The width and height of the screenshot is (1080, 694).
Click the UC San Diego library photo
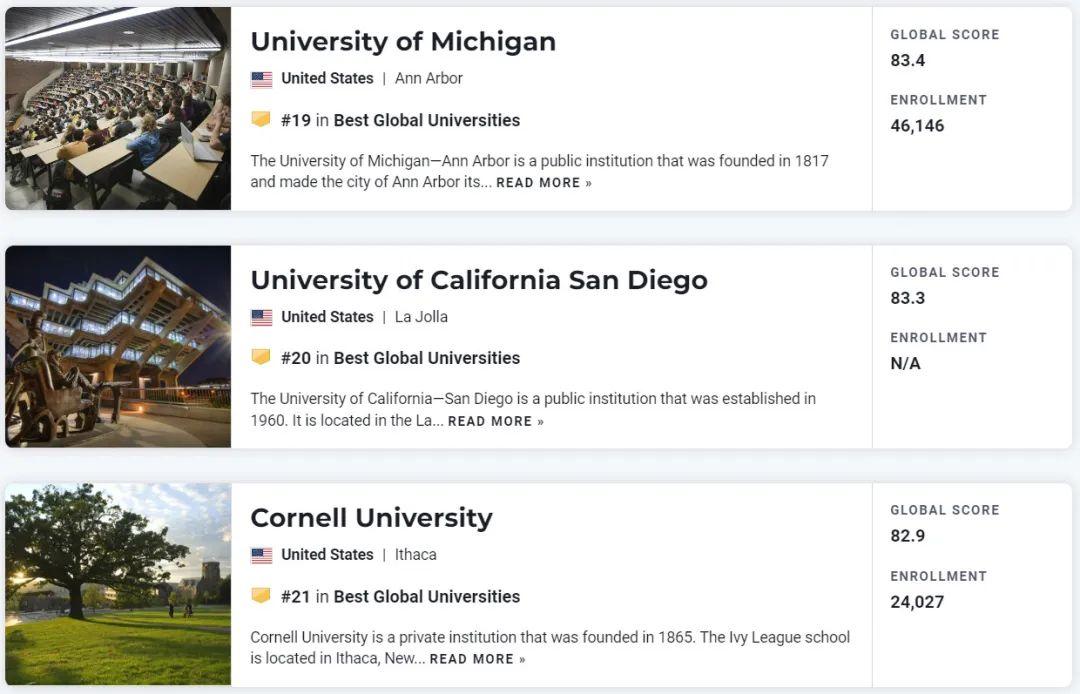tap(118, 346)
